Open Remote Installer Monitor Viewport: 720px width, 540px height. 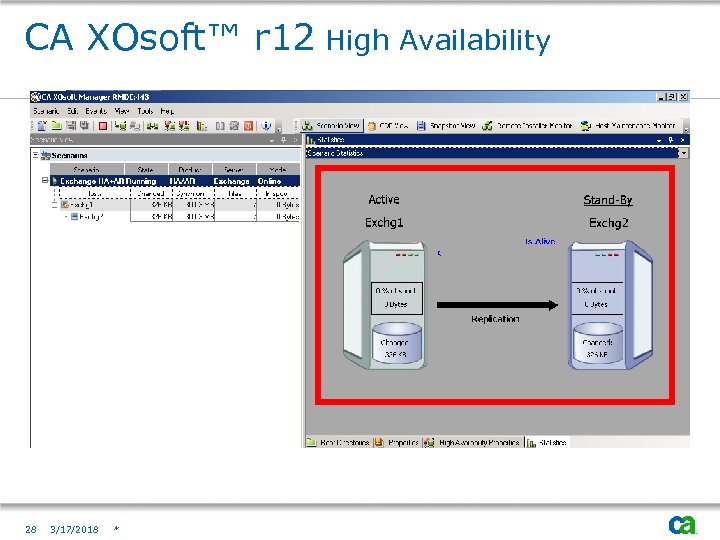527,125
